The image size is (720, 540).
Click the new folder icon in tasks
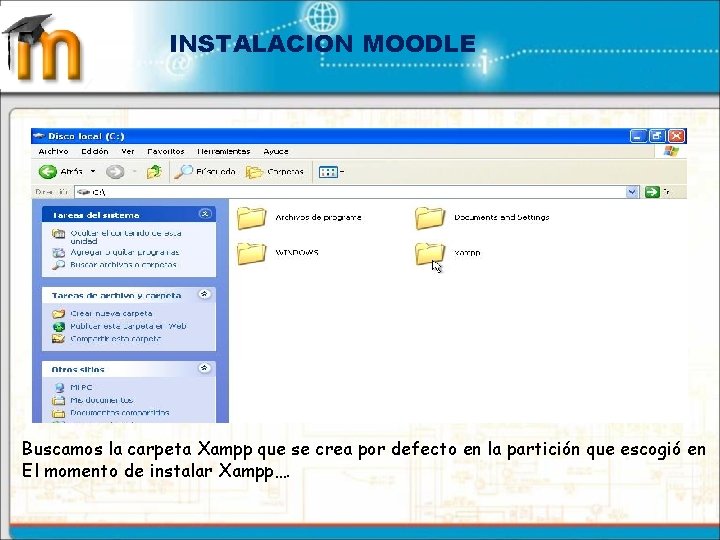coord(58,314)
